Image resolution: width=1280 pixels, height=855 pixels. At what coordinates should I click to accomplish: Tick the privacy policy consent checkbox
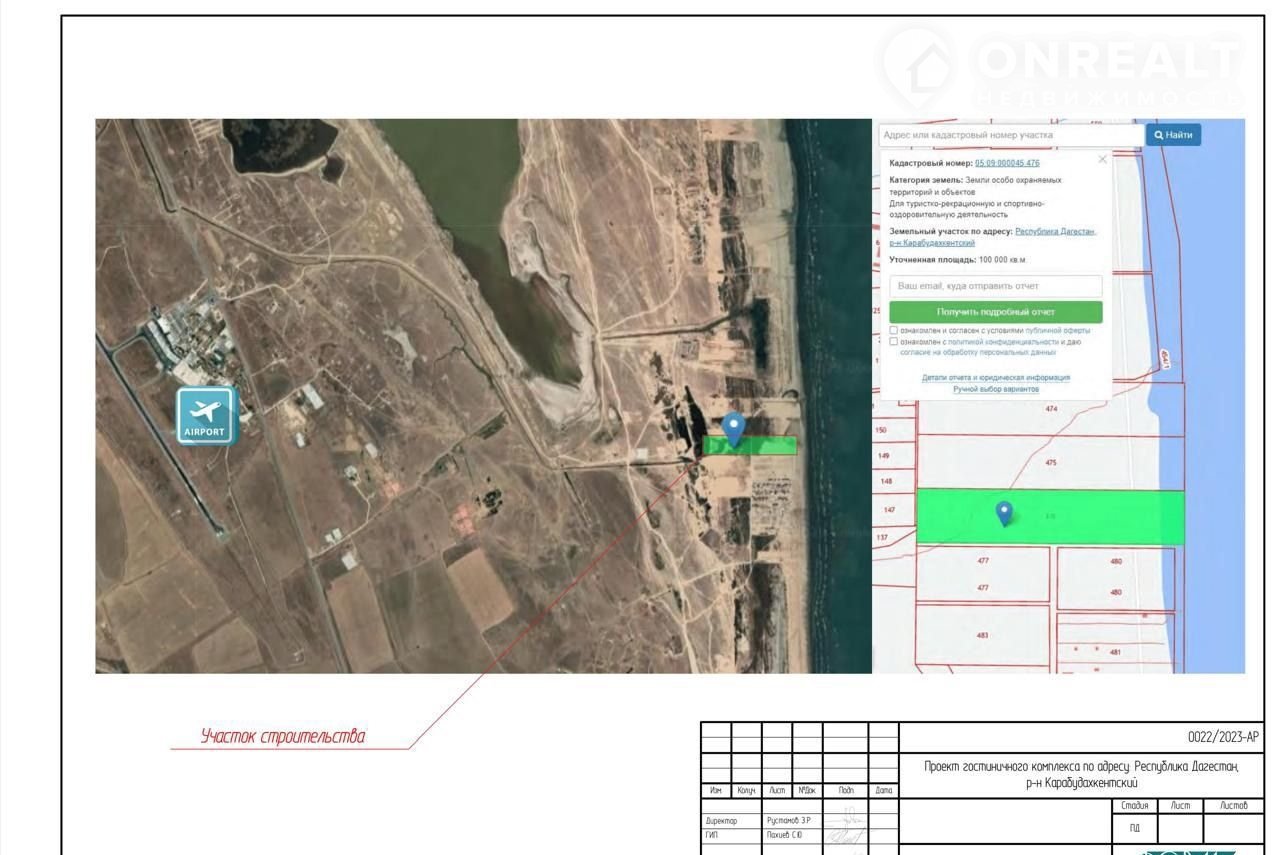pos(893,342)
